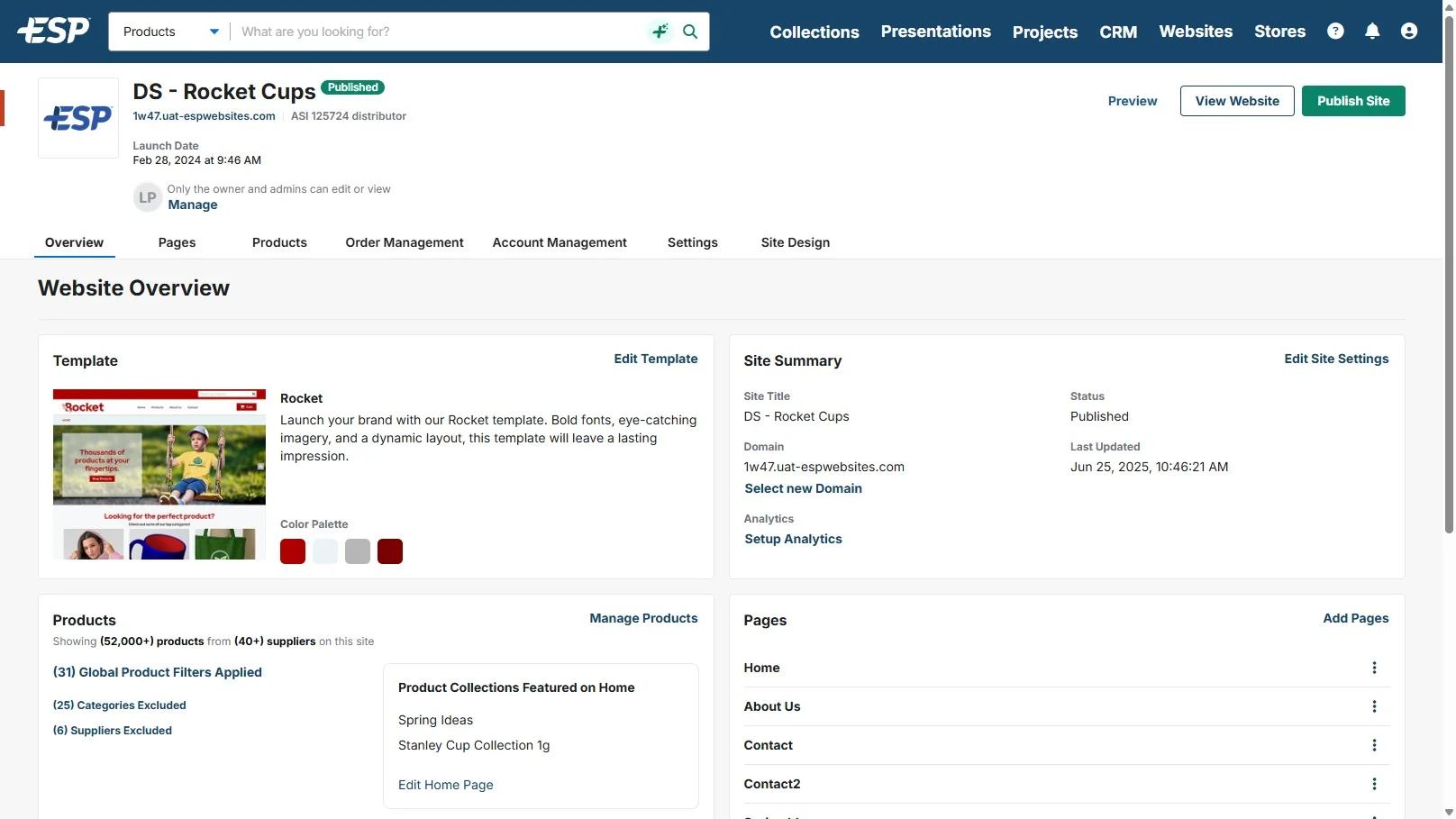This screenshot has width=1456, height=819.
Task: Open the Contact2 page options menu
Action: coord(1374,784)
